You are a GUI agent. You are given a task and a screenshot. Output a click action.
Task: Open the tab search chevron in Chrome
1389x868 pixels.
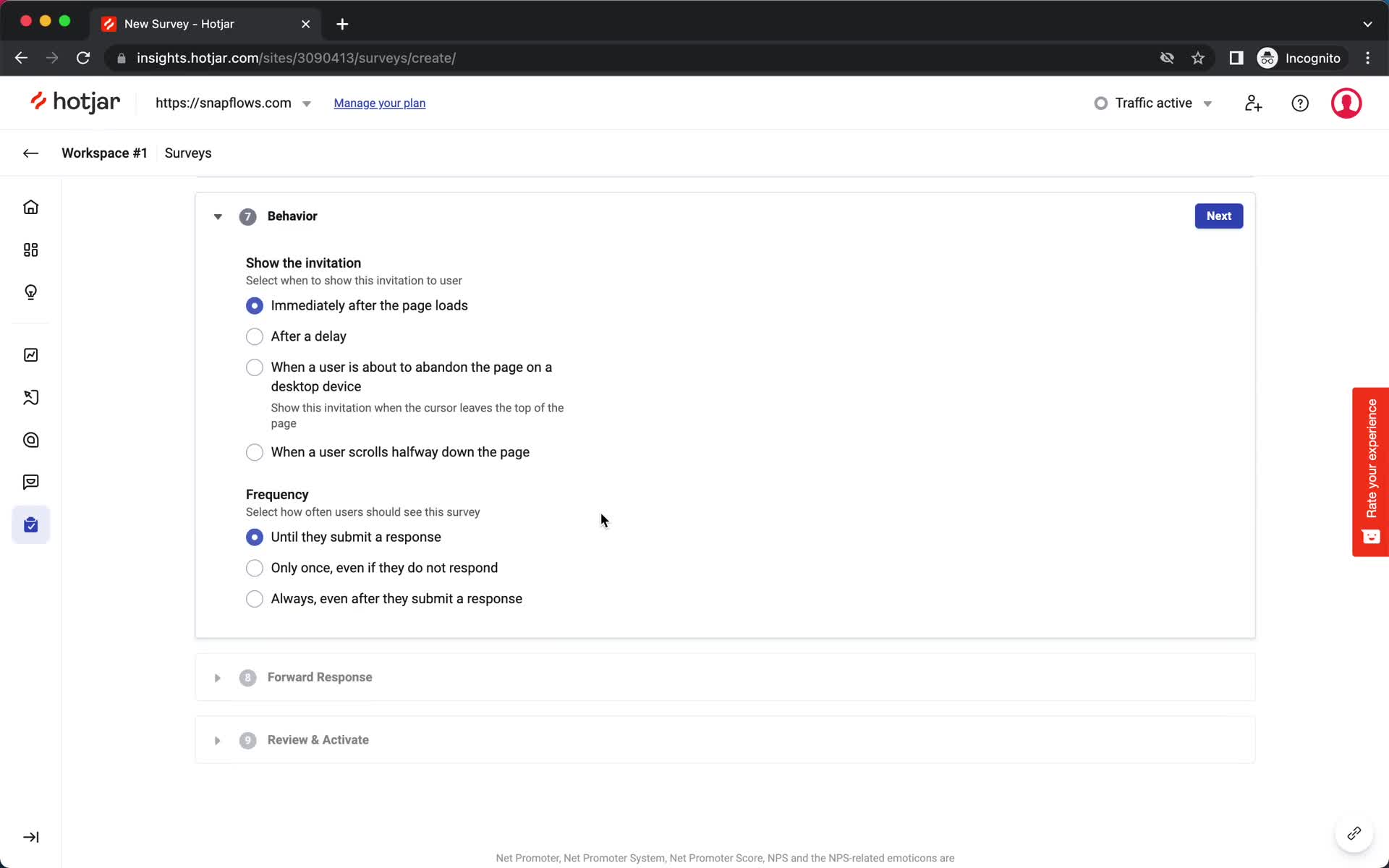[1367, 24]
